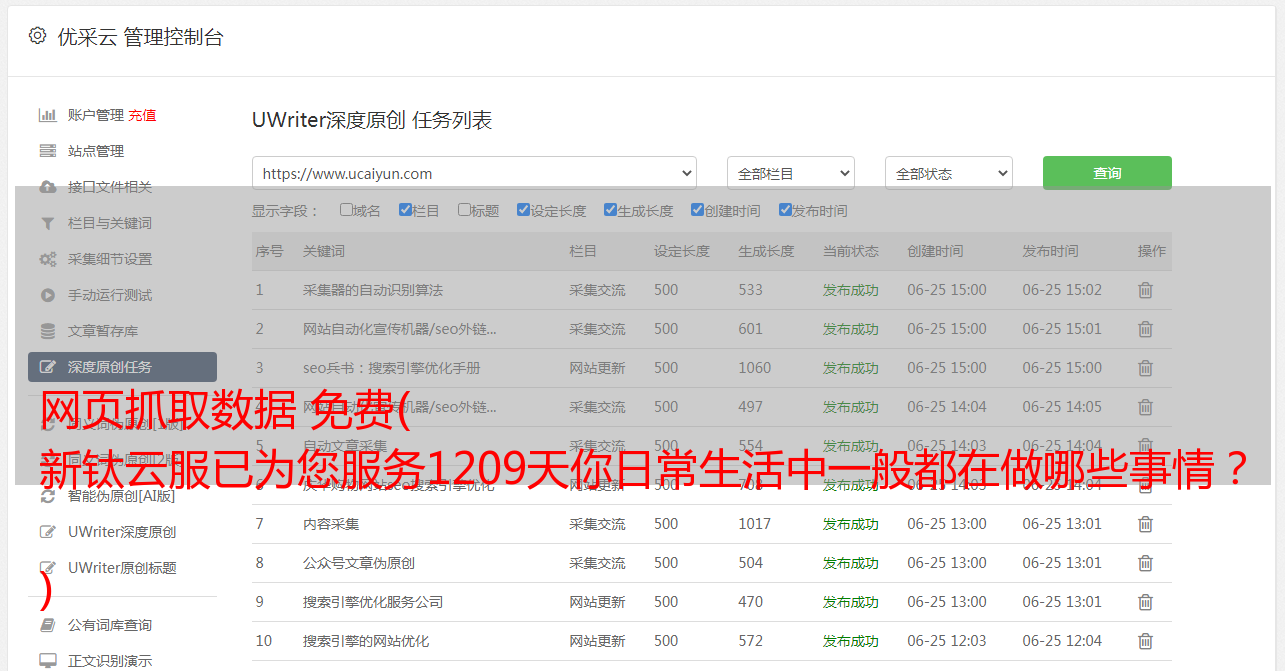Click the red 充值 link
The height and width of the screenshot is (671, 1285).
(x=142, y=115)
